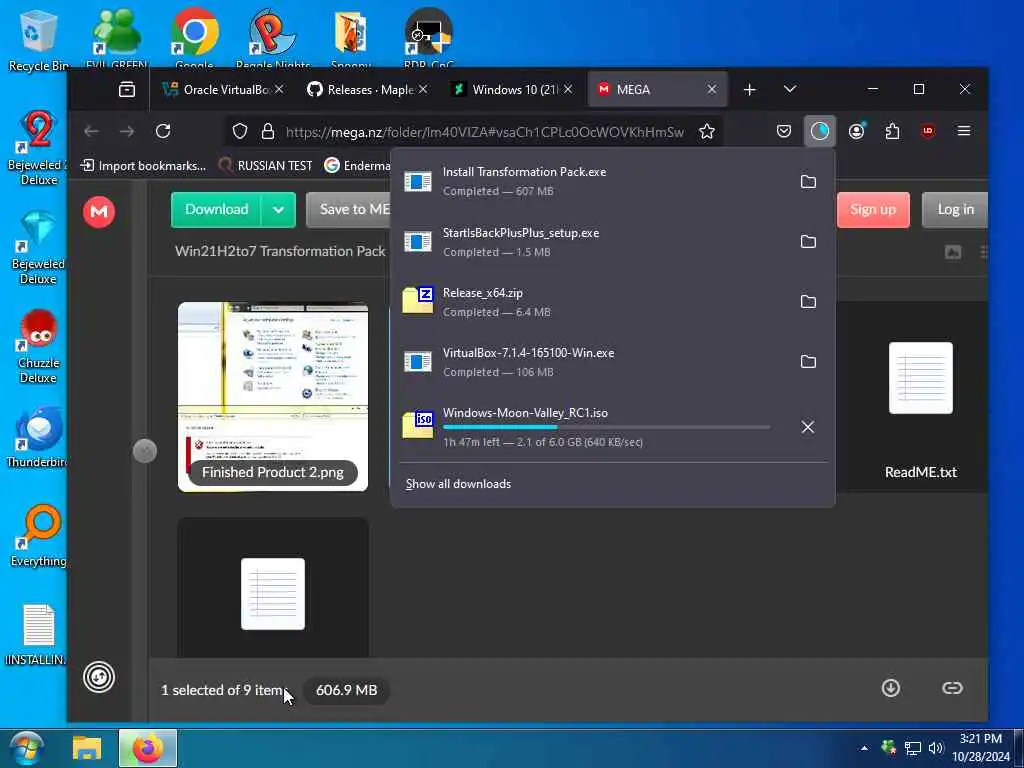Click the get link chain icon

952,688
